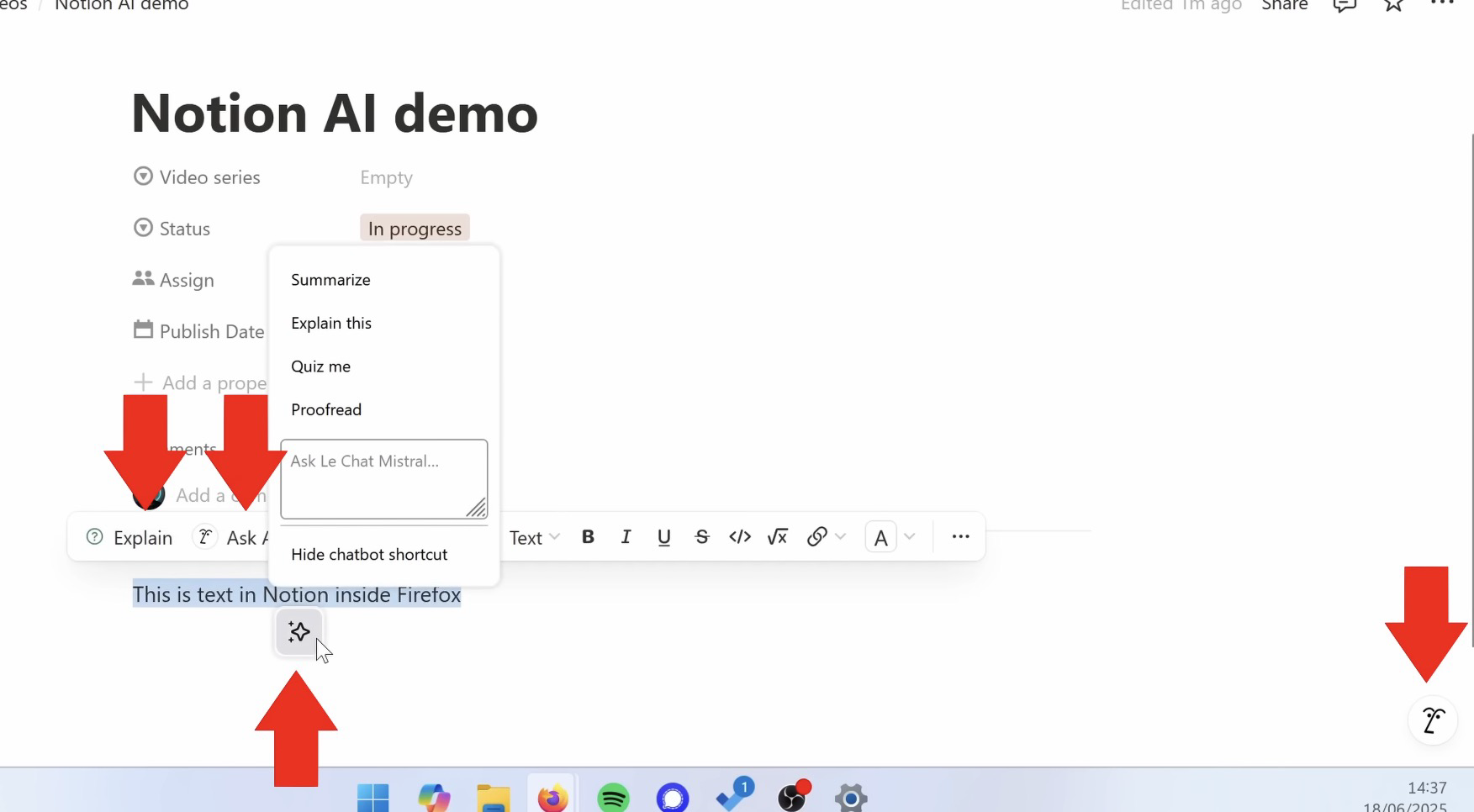This screenshot has width=1474, height=812.
Task: Open the page options ellipsis menu
Action: coord(1442,4)
